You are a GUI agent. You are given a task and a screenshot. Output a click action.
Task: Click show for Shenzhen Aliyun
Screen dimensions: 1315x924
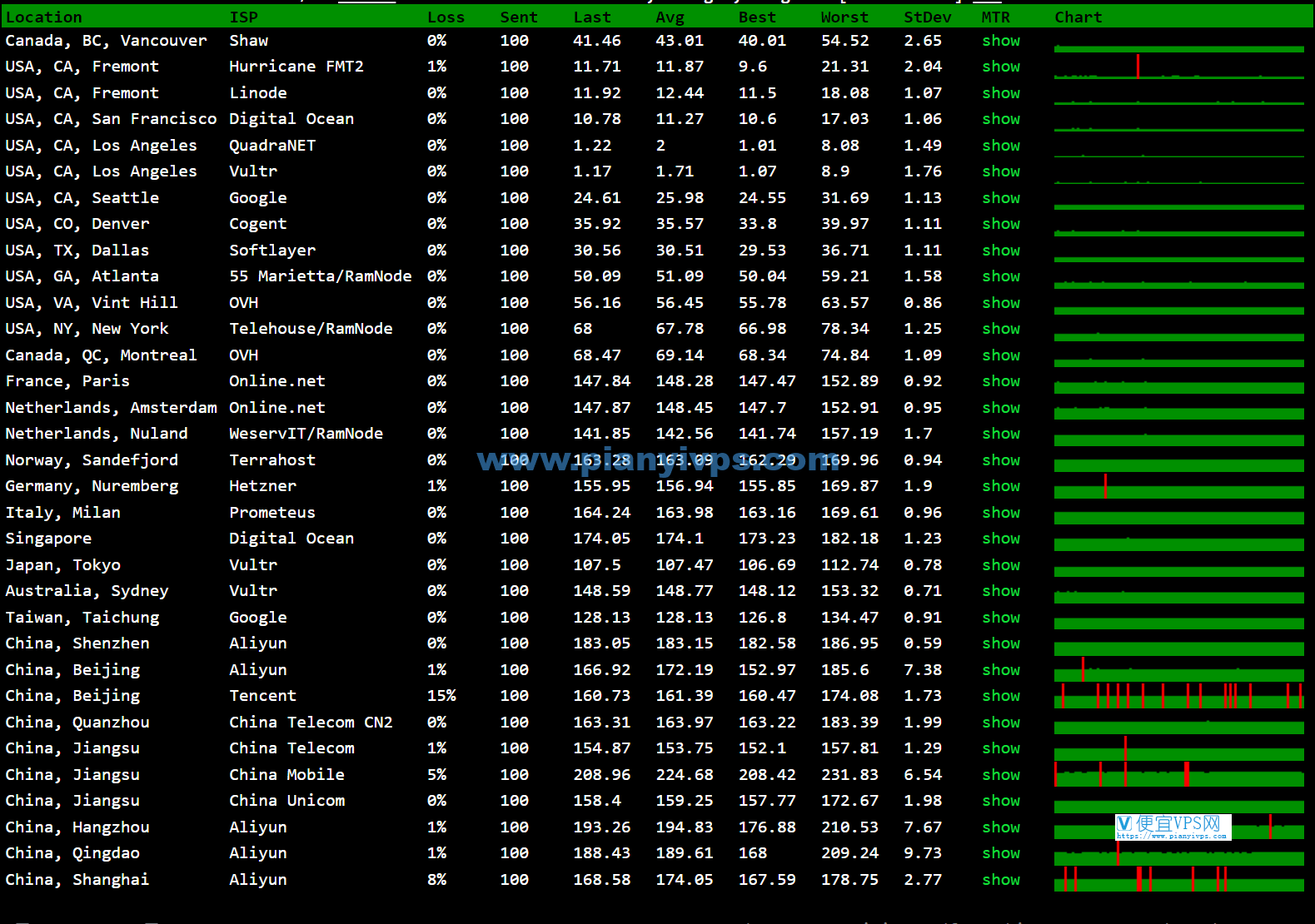coord(1000,643)
